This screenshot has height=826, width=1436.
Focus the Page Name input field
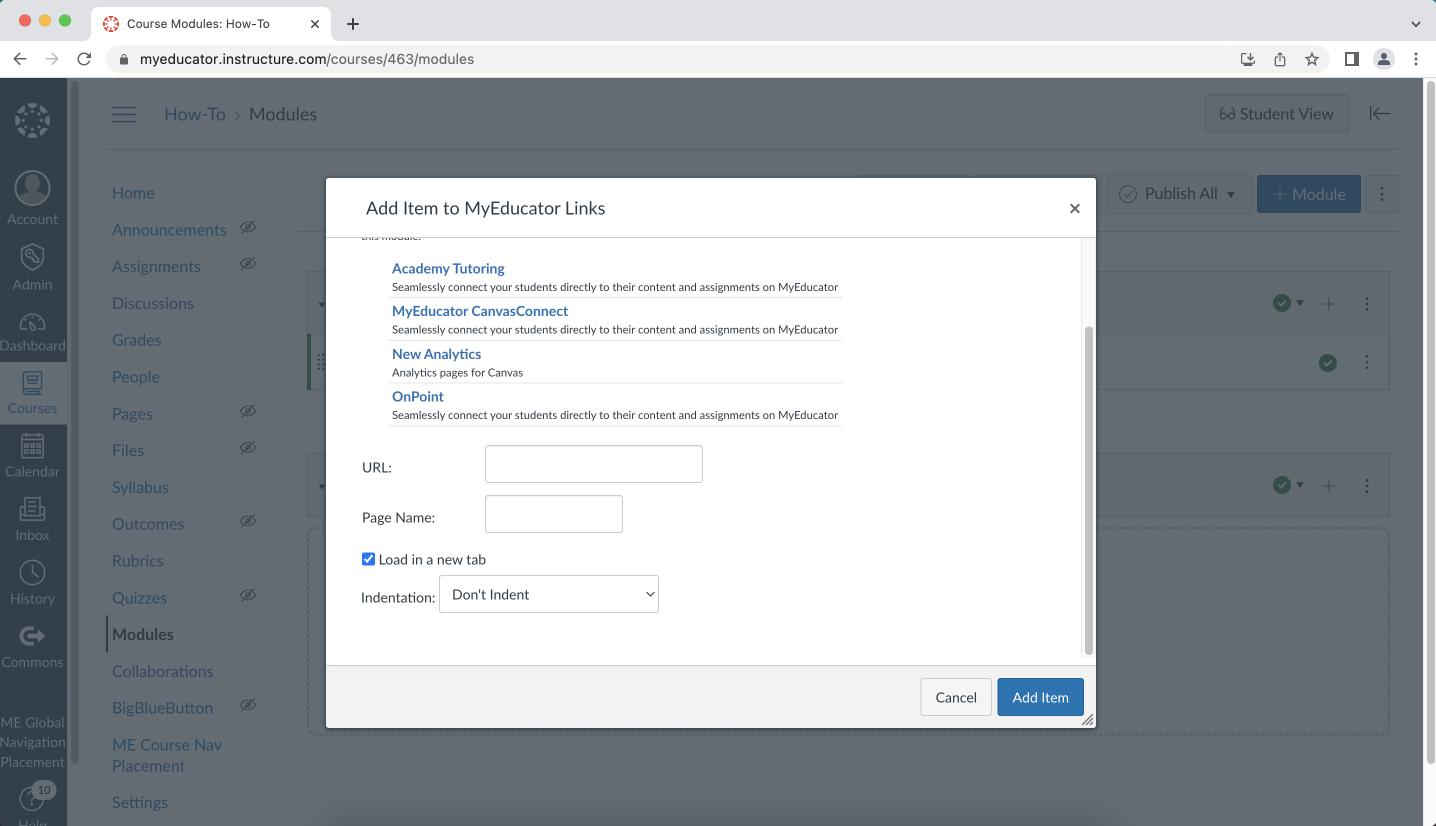(554, 514)
